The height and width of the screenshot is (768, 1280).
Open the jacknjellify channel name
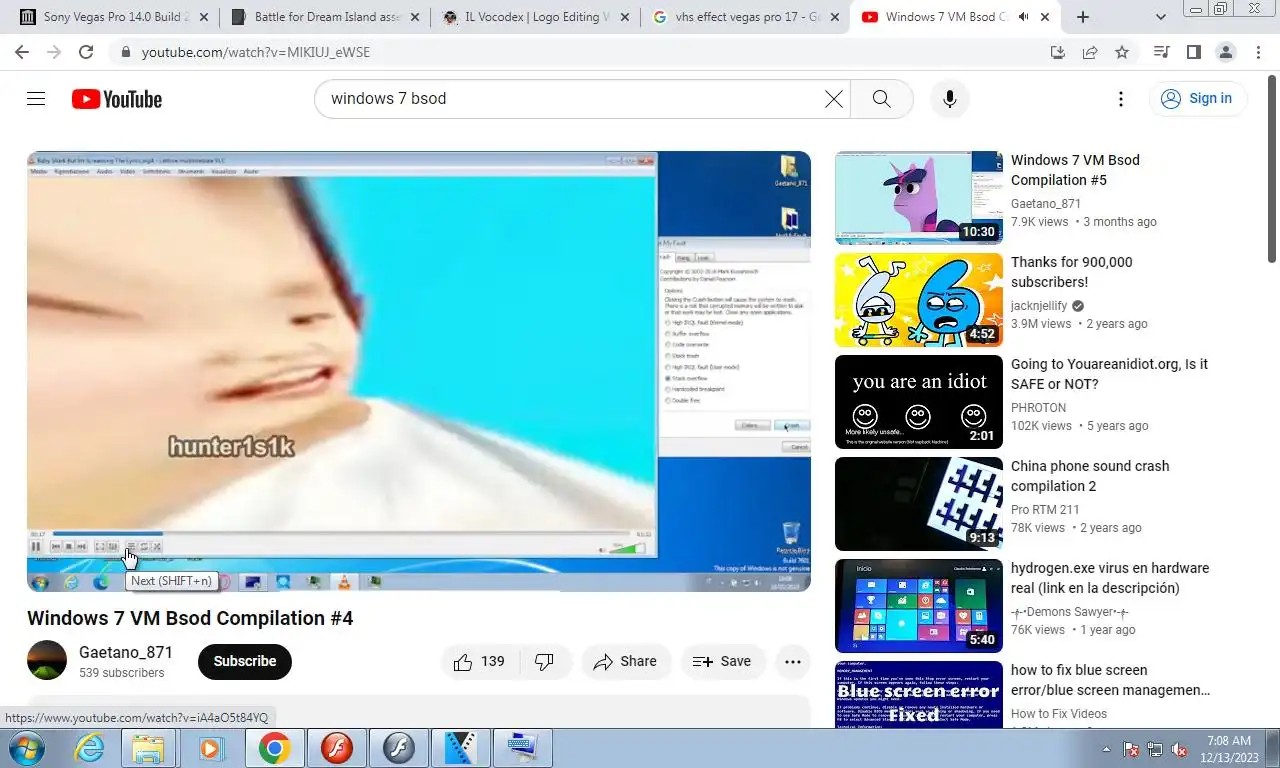pos(1039,305)
